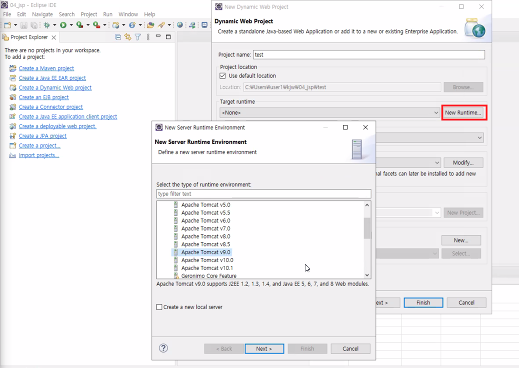Toggle Use default location checkbox
The image size is (519, 368).
pyautogui.click(x=223, y=76)
